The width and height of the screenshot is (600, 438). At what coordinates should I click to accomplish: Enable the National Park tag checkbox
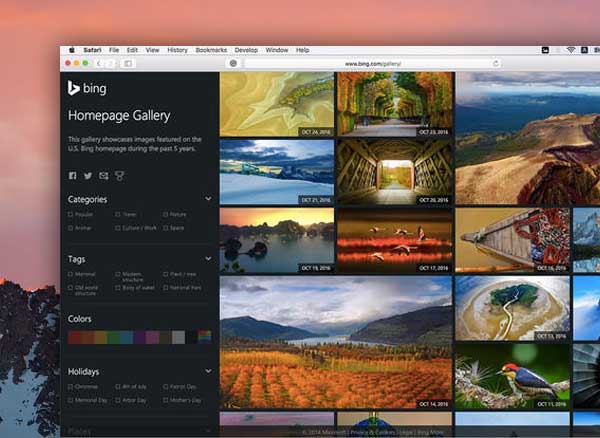[165, 288]
